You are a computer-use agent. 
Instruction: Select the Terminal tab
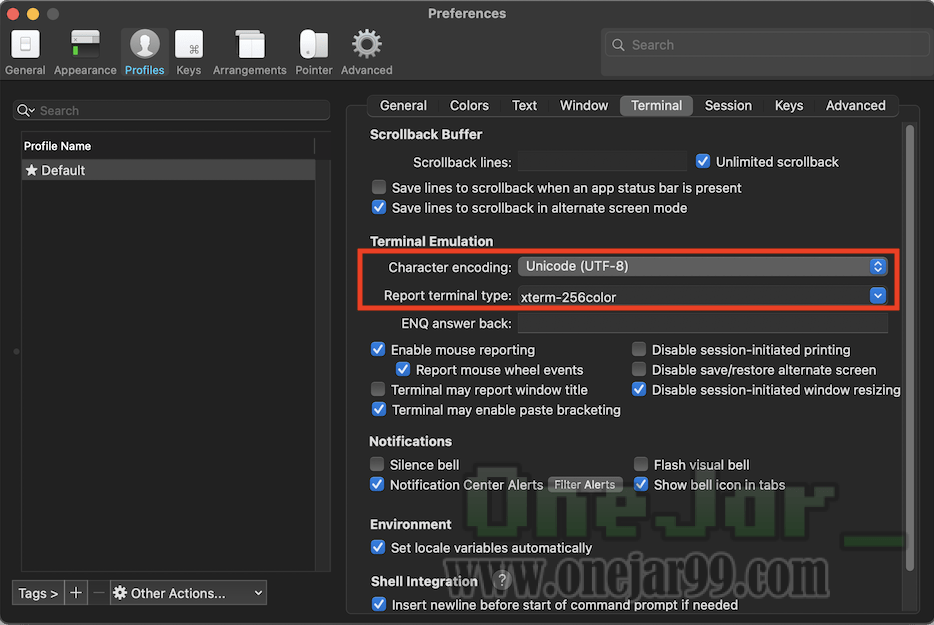pos(656,105)
